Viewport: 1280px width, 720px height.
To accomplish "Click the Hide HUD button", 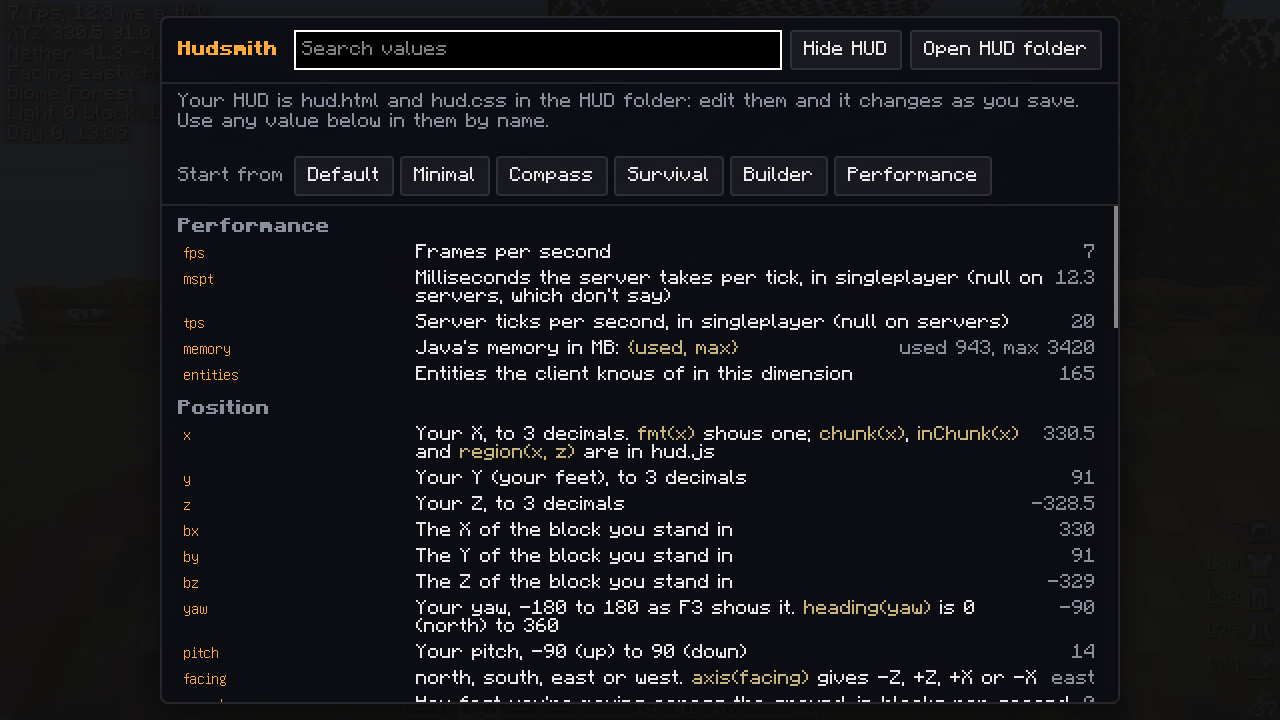I will (x=846, y=50).
